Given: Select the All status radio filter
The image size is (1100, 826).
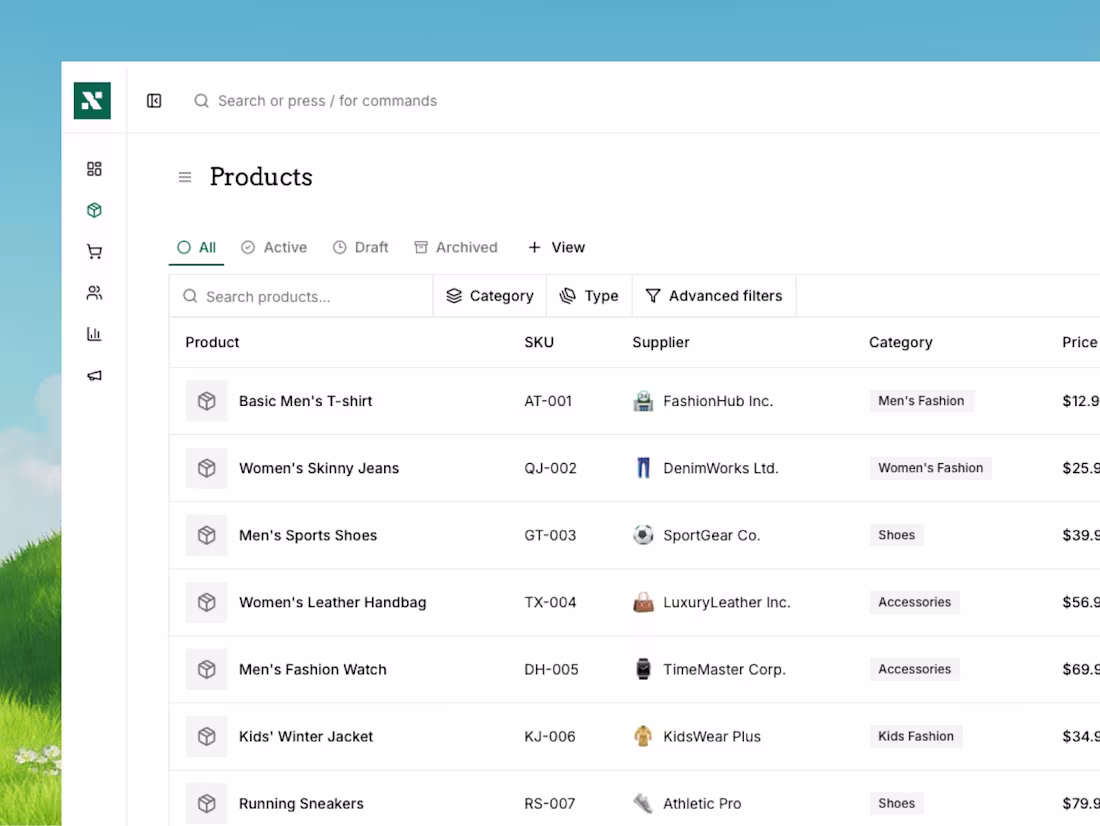Looking at the screenshot, I should 196,247.
